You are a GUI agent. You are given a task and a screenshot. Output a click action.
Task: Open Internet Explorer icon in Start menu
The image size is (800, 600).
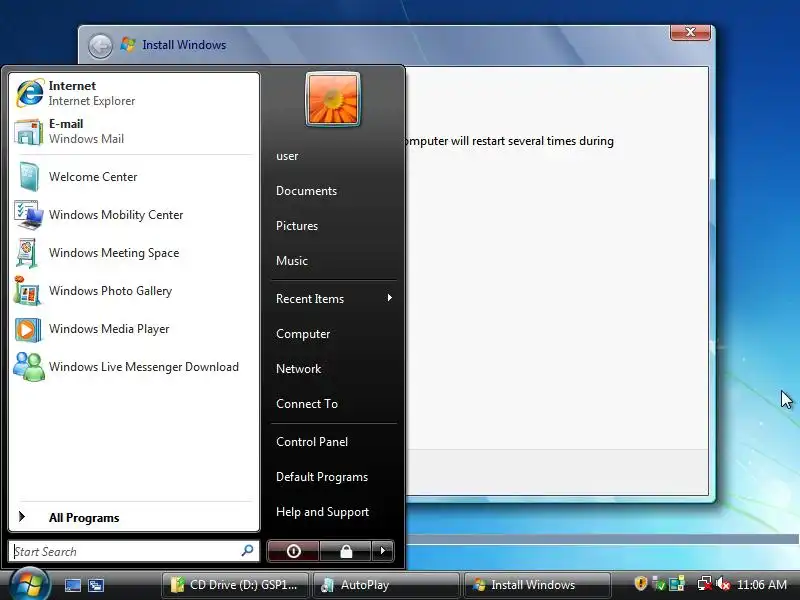tap(29, 93)
